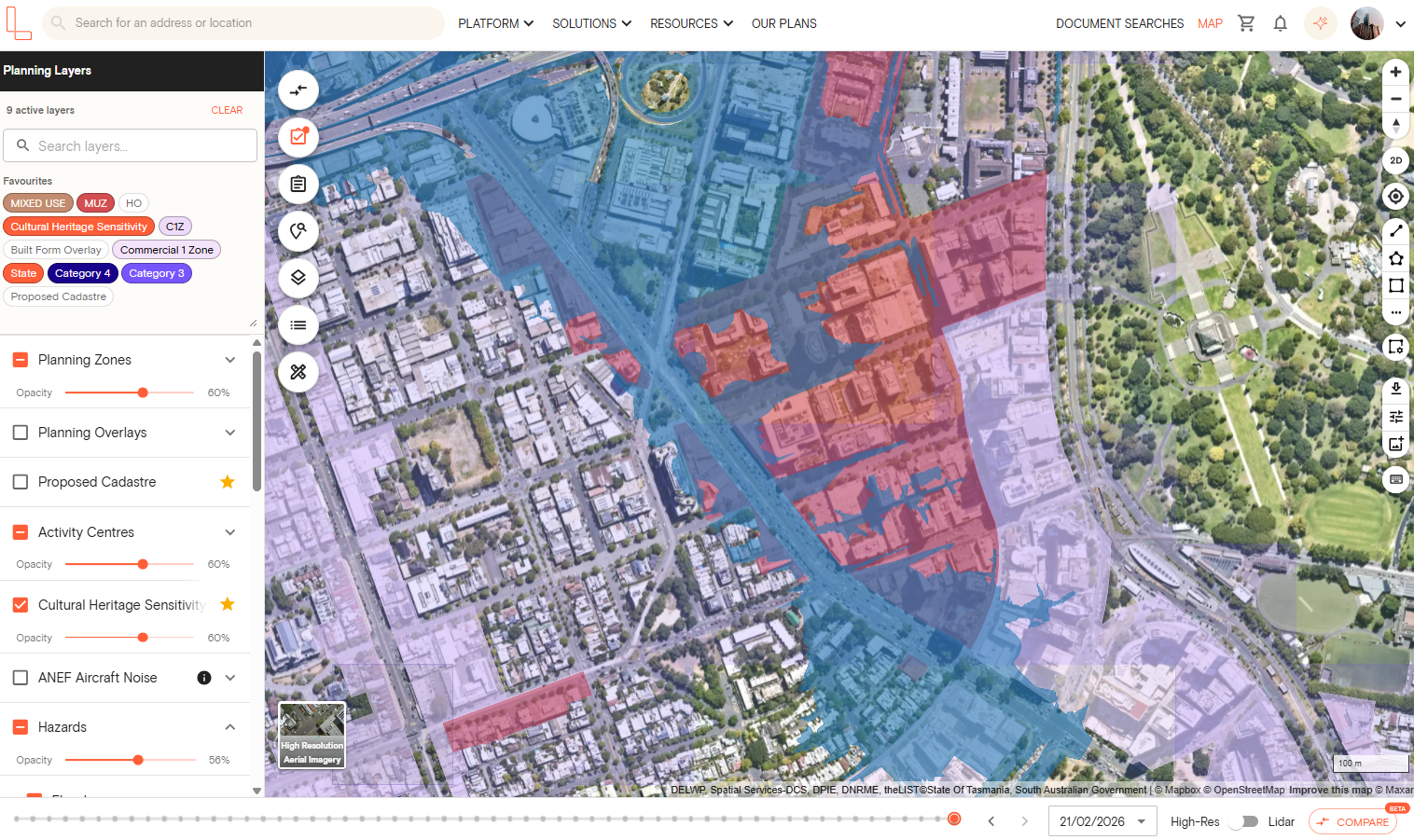
Task: Click the address search field
Action: [243, 23]
